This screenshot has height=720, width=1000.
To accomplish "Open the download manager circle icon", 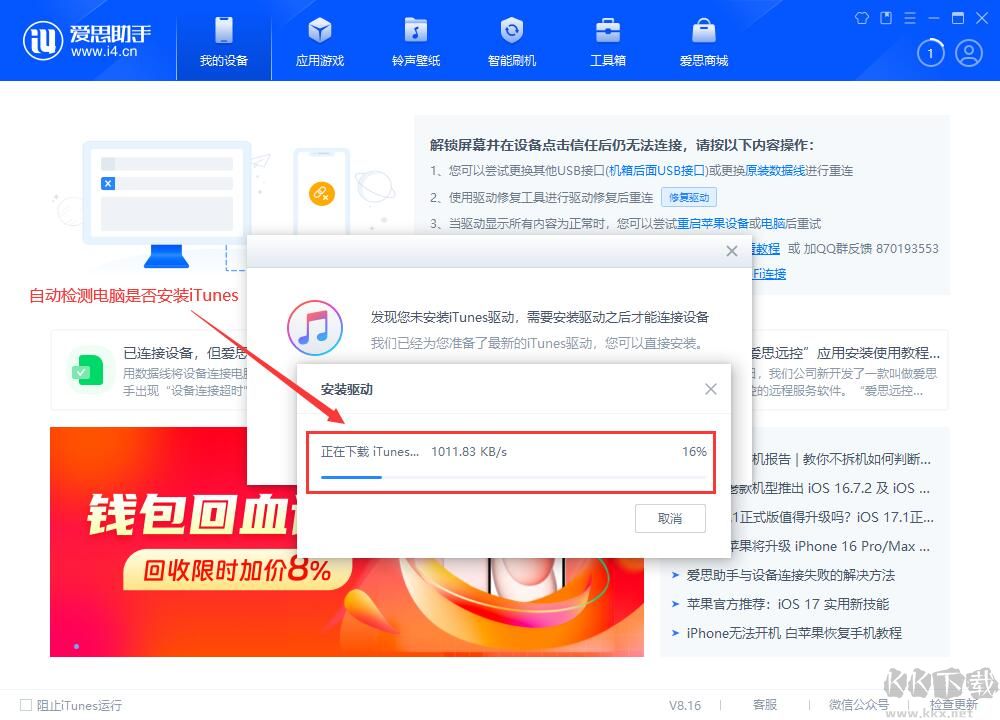I will coord(930,54).
